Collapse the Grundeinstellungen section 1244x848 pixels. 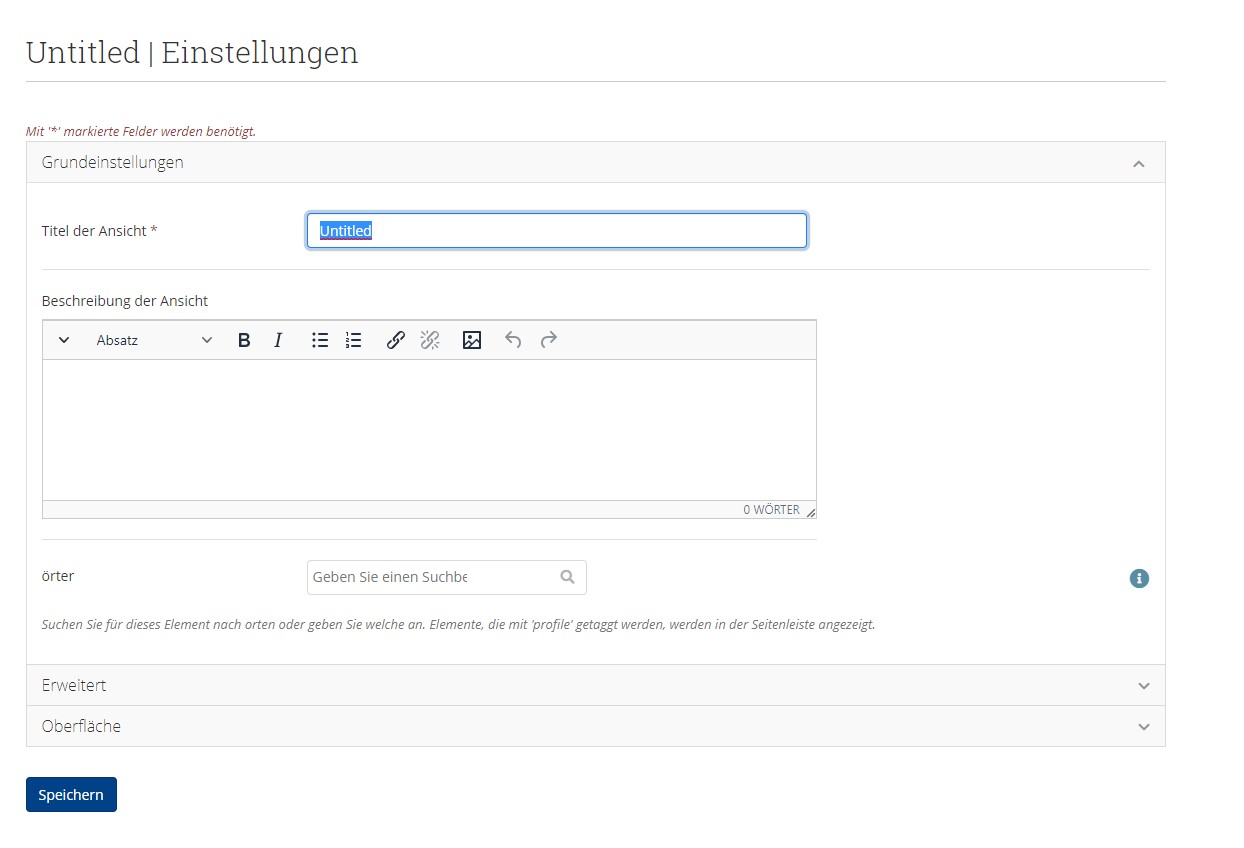(x=596, y=162)
